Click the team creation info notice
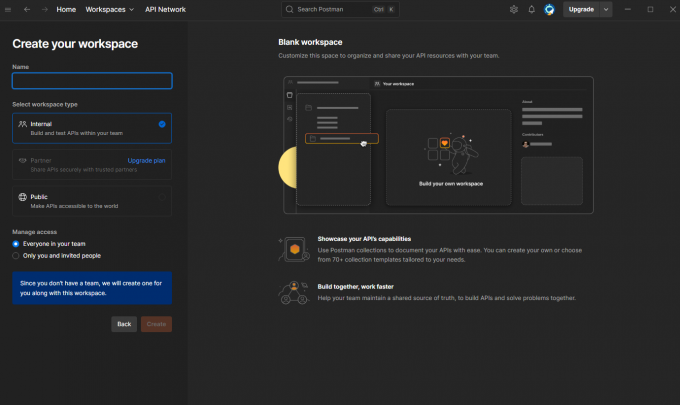680x405 pixels. pyautogui.click(x=92, y=288)
